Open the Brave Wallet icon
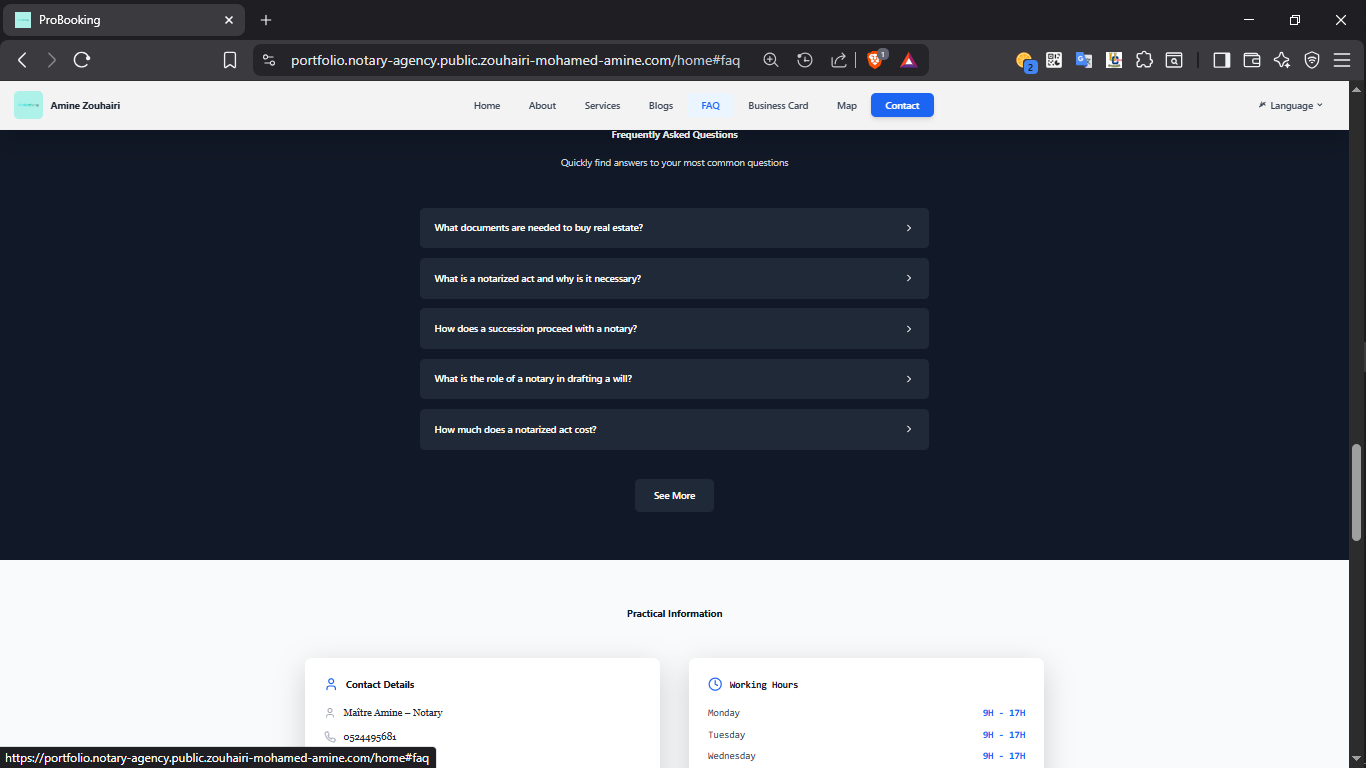The height and width of the screenshot is (768, 1366). pos(1251,60)
